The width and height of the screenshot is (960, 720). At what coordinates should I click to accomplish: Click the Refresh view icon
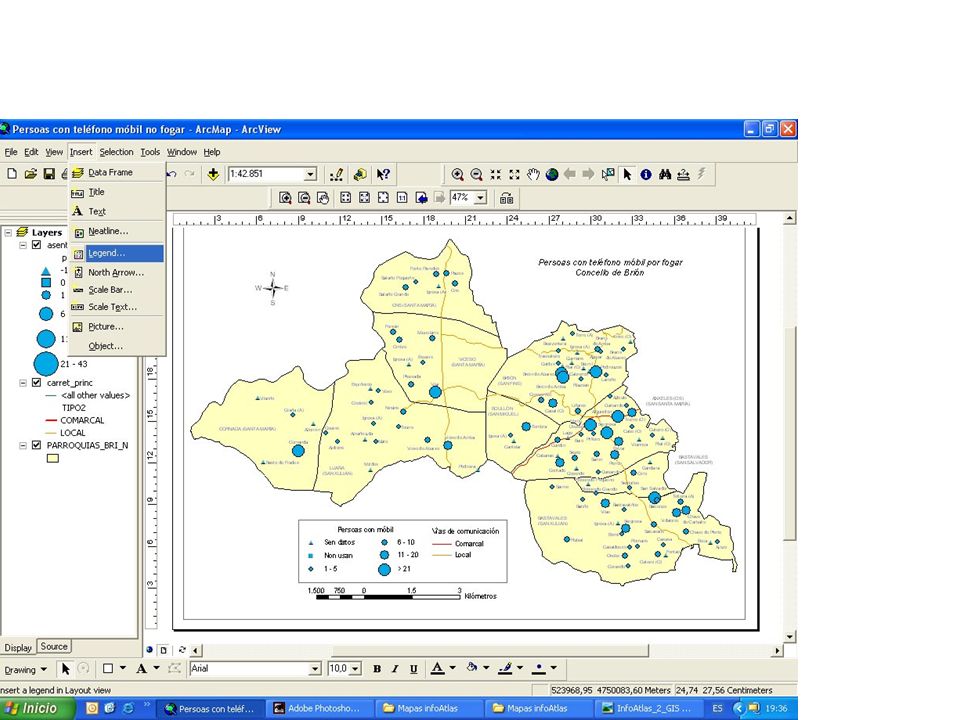tap(182, 650)
